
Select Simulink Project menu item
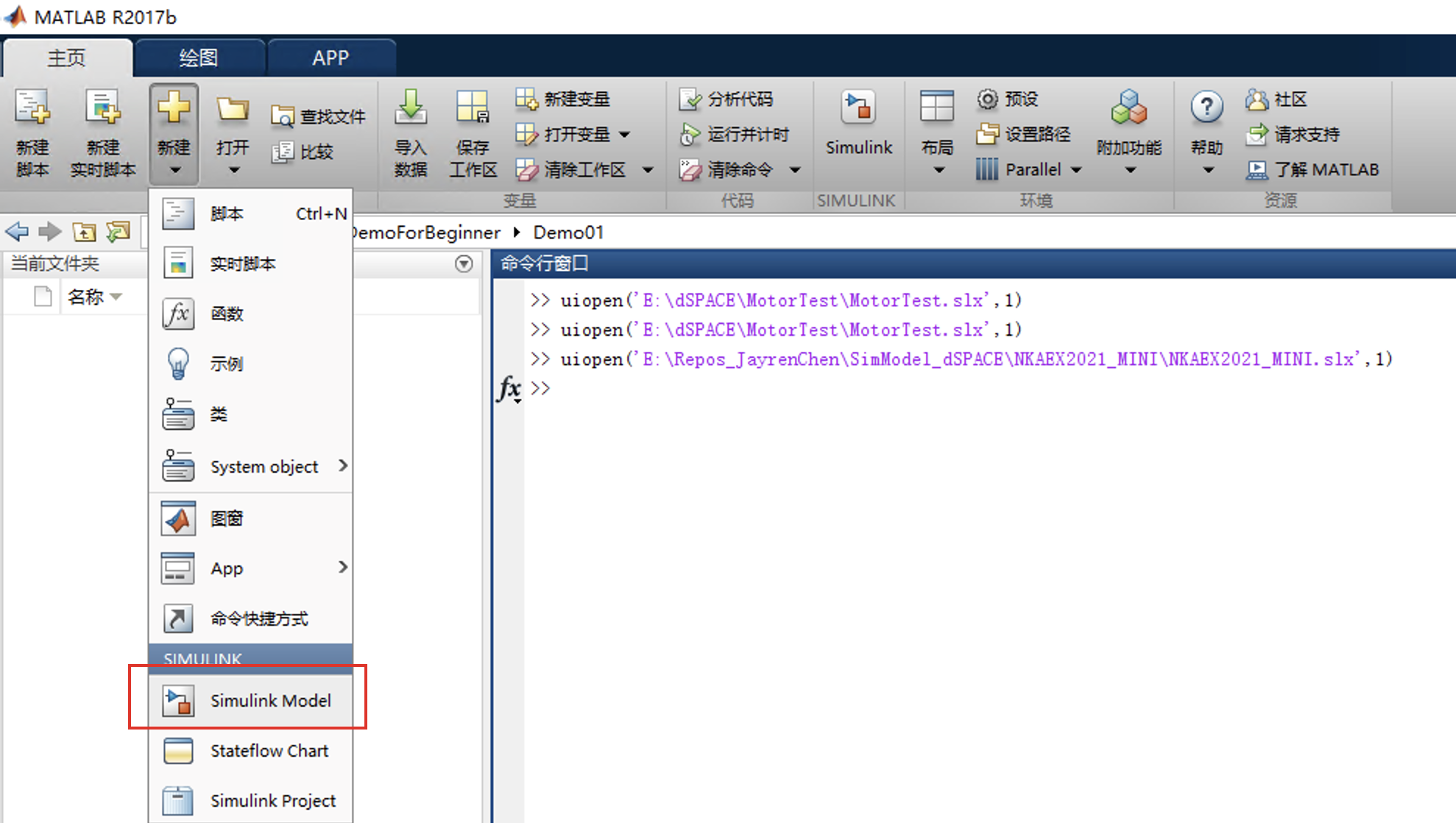click(x=251, y=800)
